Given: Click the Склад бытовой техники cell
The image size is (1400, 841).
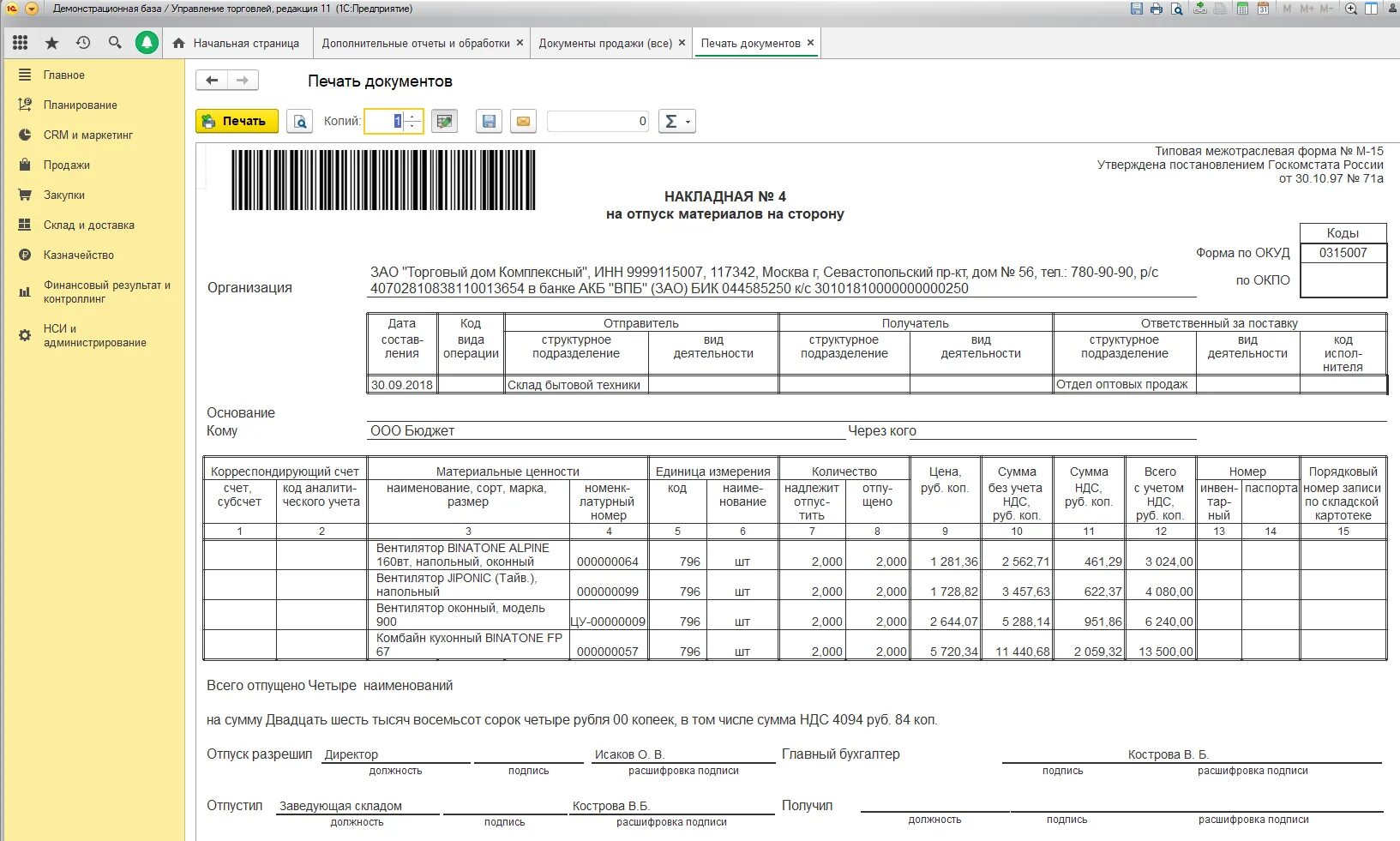Looking at the screenshot, I should coord(576,385).
